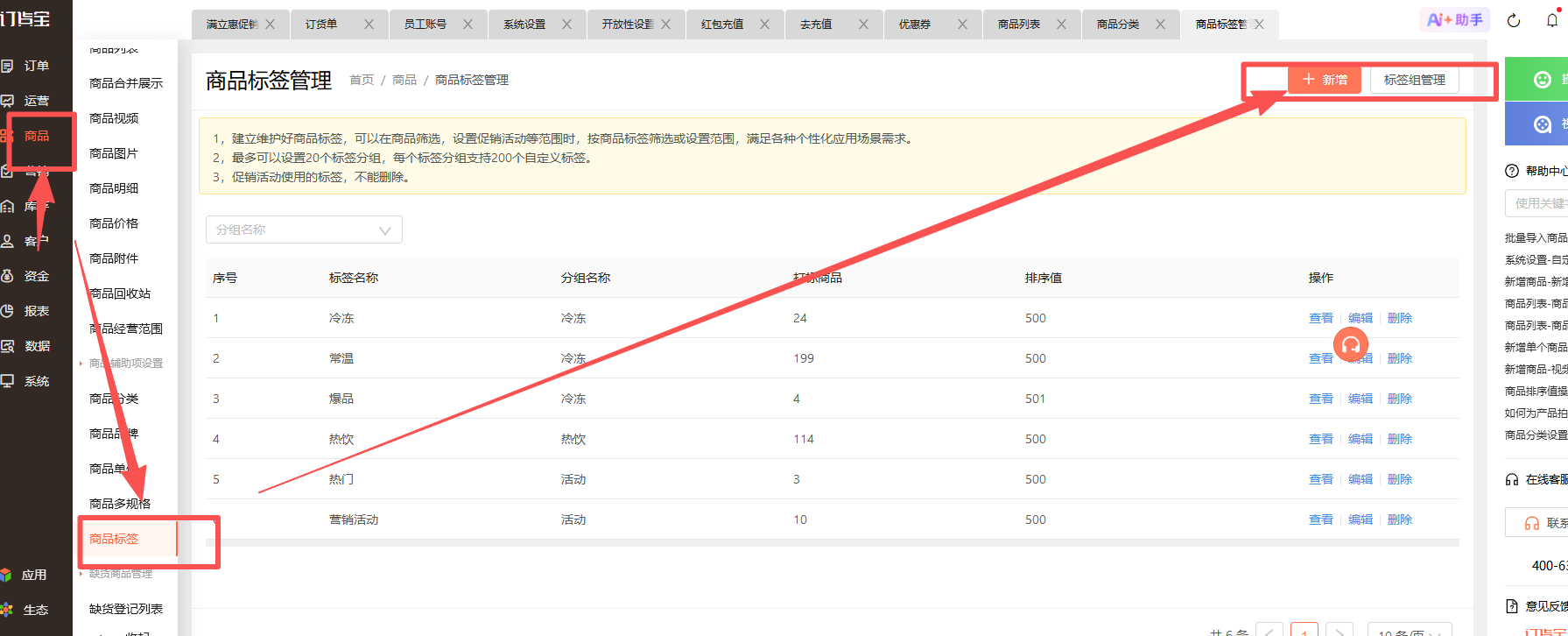This screenshot has height=636, width=1568.
Task: Close the 订货单 tab
Action: [369, 25]
